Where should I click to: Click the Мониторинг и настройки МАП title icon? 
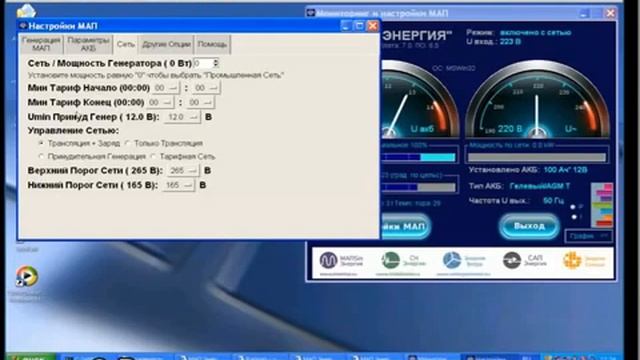(311, 13)
